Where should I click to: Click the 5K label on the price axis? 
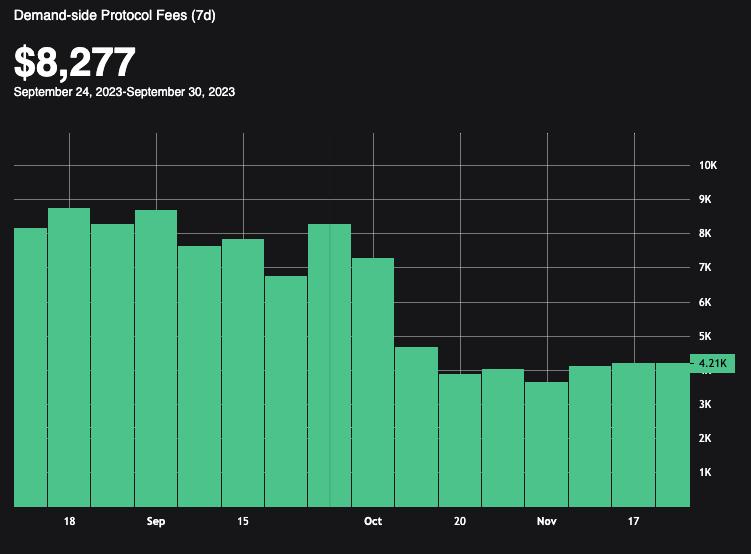(x=705, y=336)
